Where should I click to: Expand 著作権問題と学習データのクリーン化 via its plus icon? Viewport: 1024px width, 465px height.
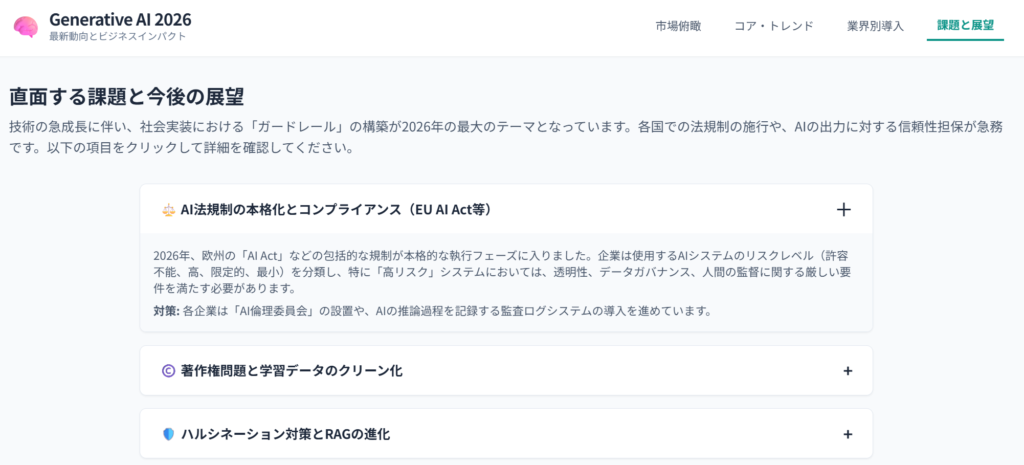(847, 371)
